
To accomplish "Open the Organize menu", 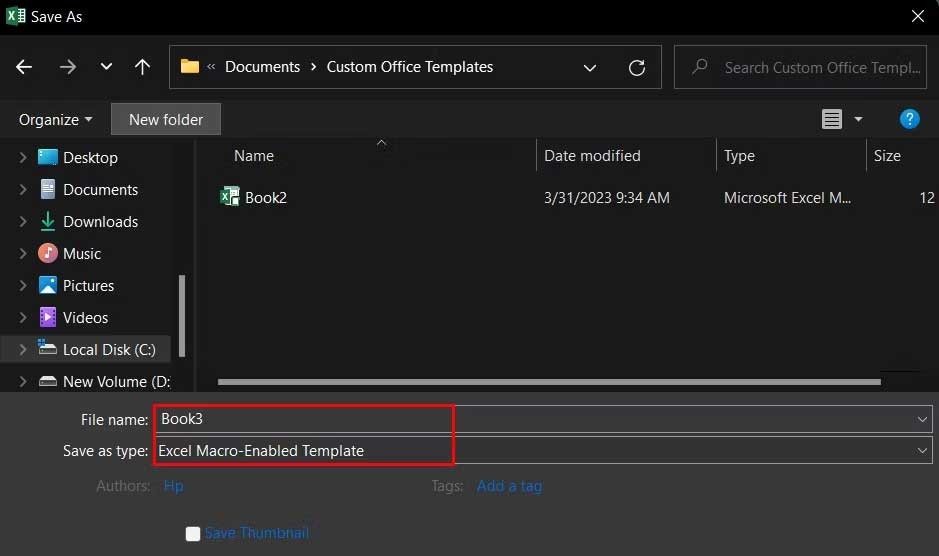I will click(x=55, y=120).
